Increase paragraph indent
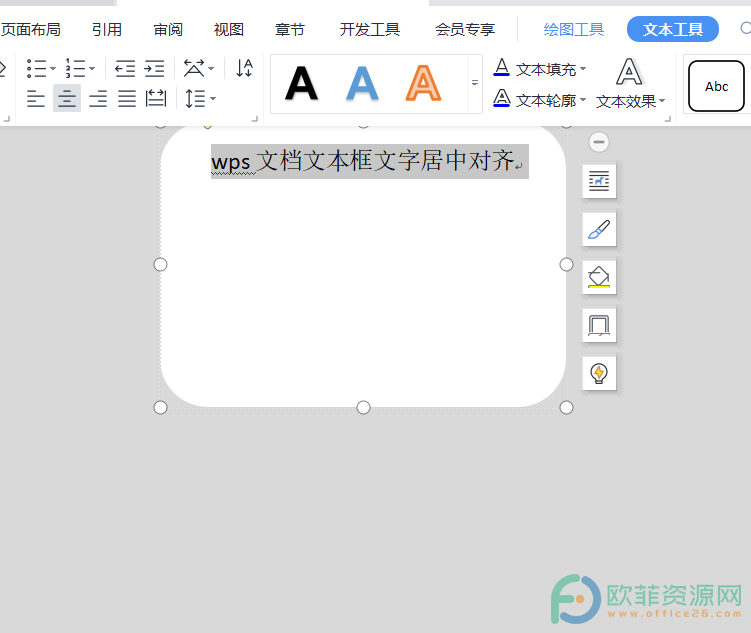This screenshot has height=633, width=751. point(154,68)
